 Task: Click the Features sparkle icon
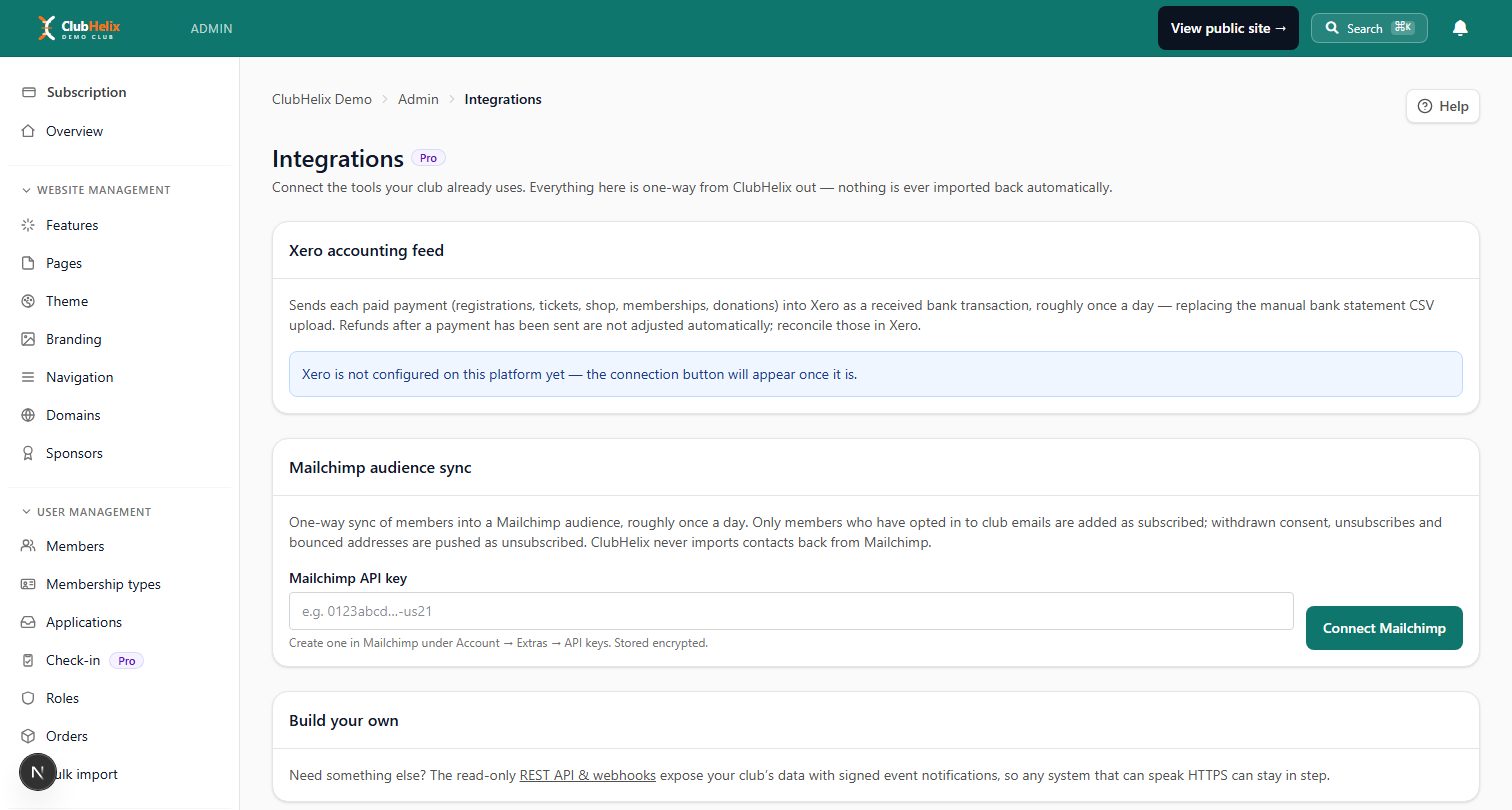pos(28,225)
